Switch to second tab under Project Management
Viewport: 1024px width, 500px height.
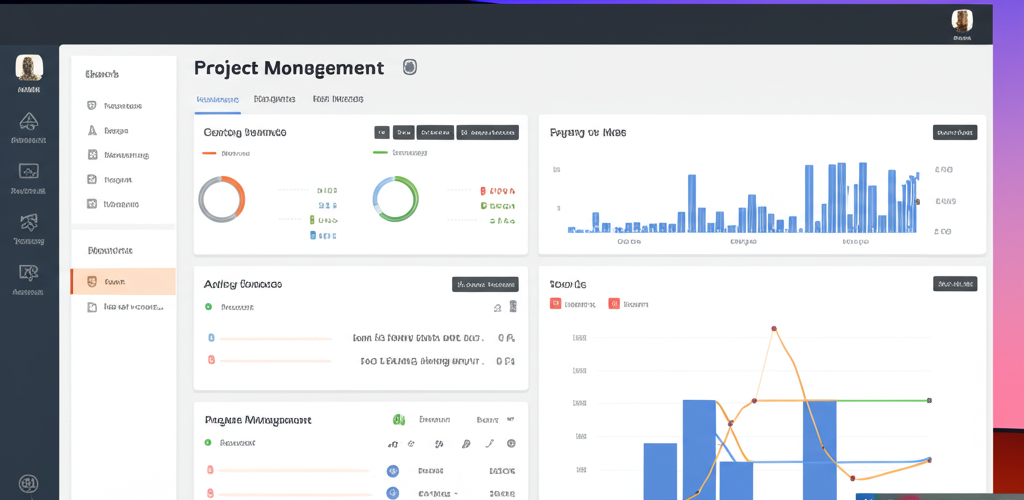point(274,99)
